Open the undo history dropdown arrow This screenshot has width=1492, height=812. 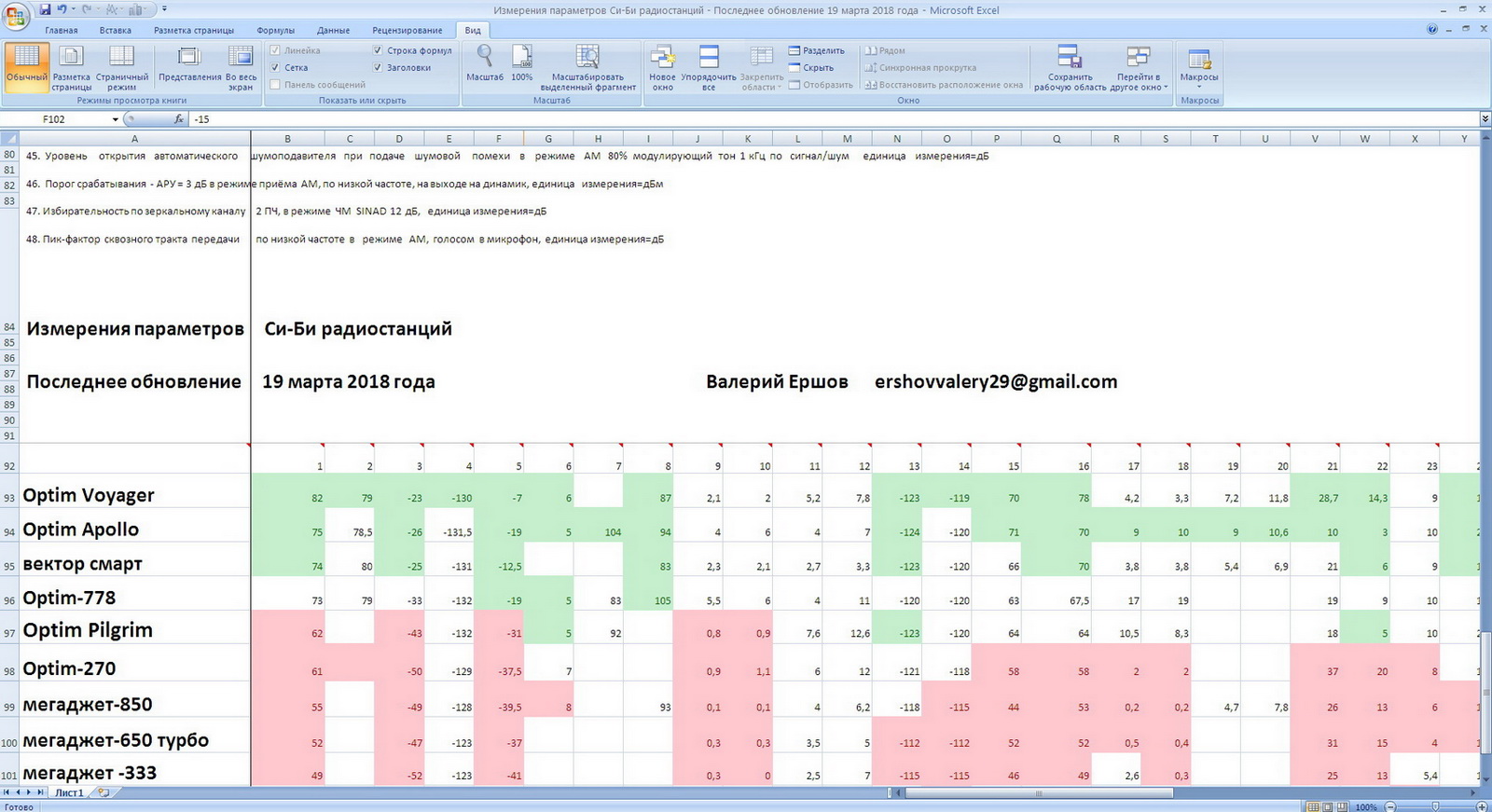pyautogui.click(x=73, y=9)
